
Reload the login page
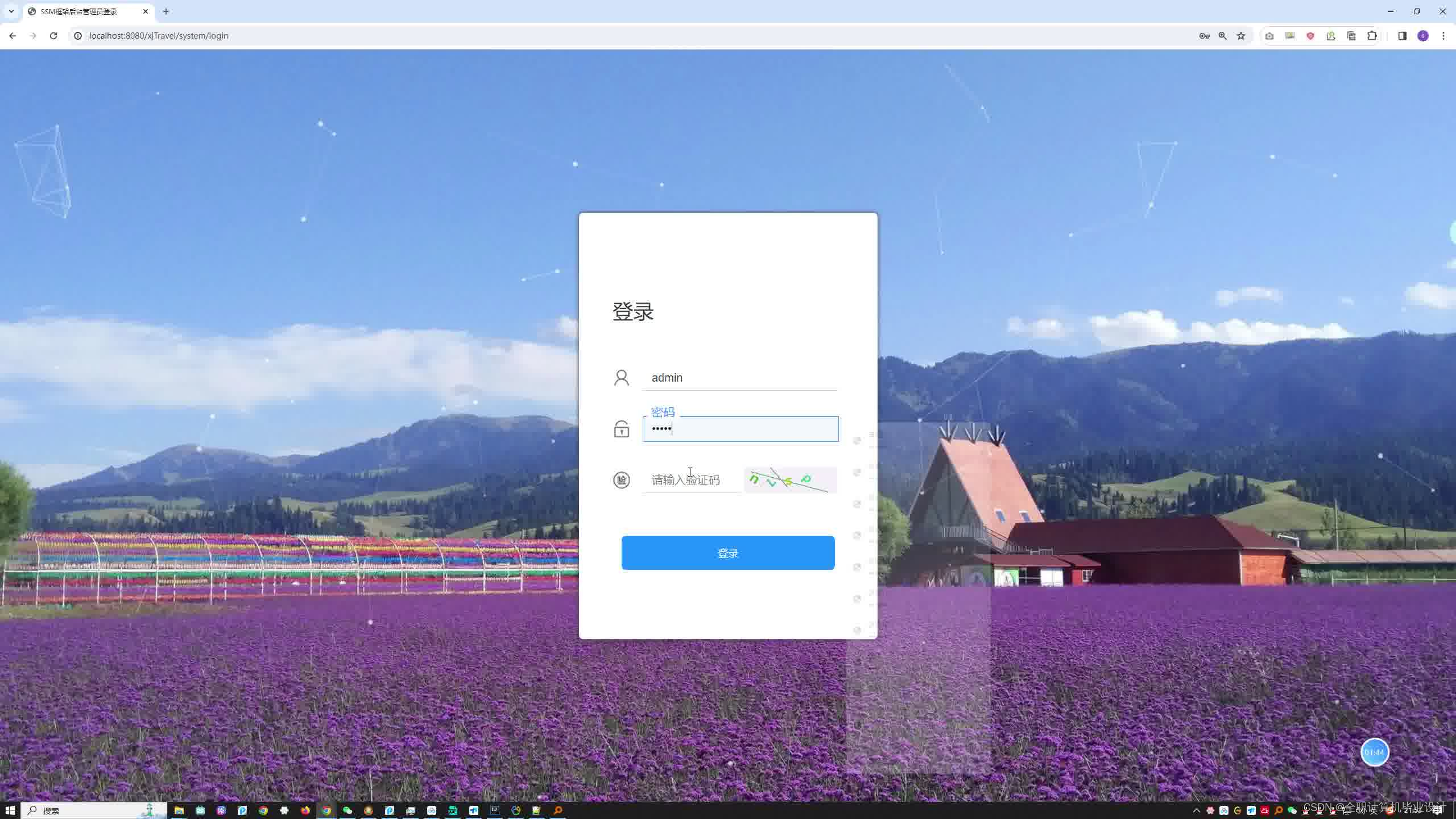53,36
